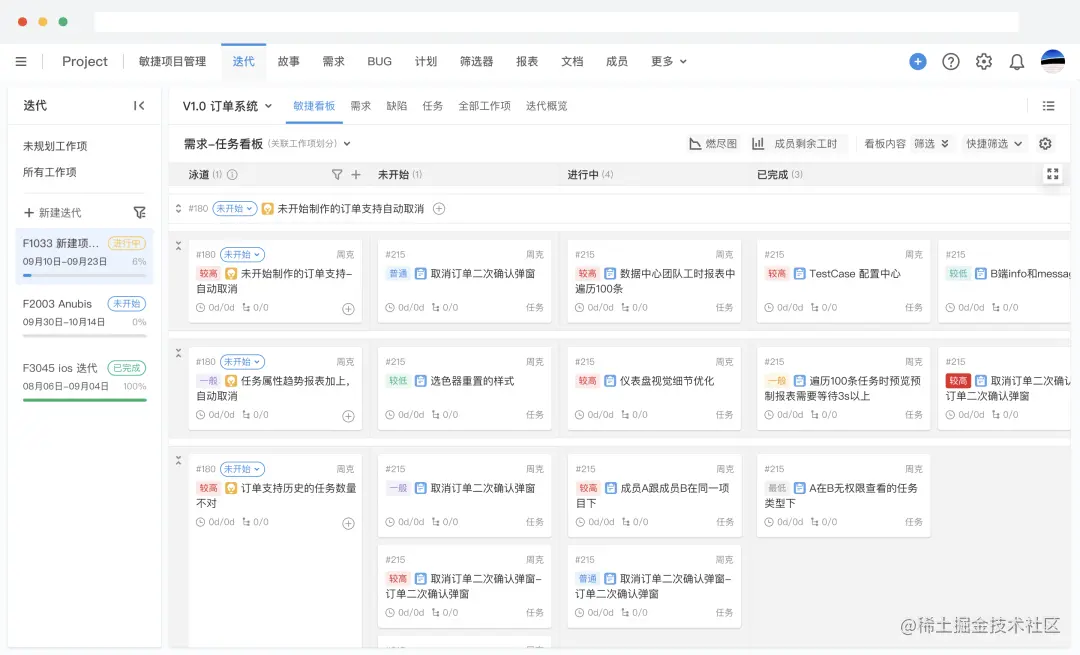The width and height of the screenshot is (1080, 655).
Task: Open 所有工作项 in sidebar
Action: click(x=50, y=172)
